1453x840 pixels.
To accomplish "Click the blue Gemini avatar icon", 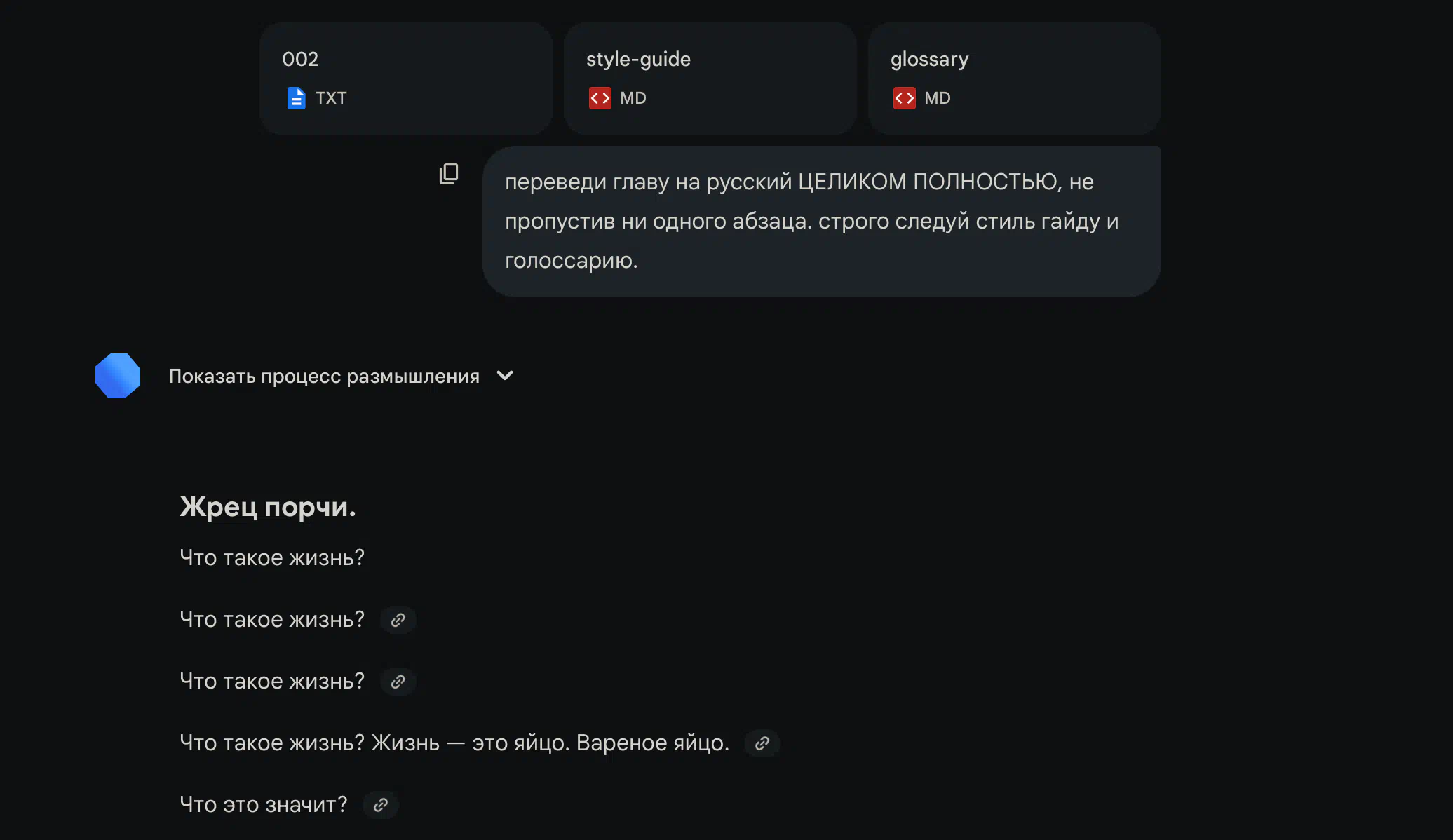I will [118, 376].
